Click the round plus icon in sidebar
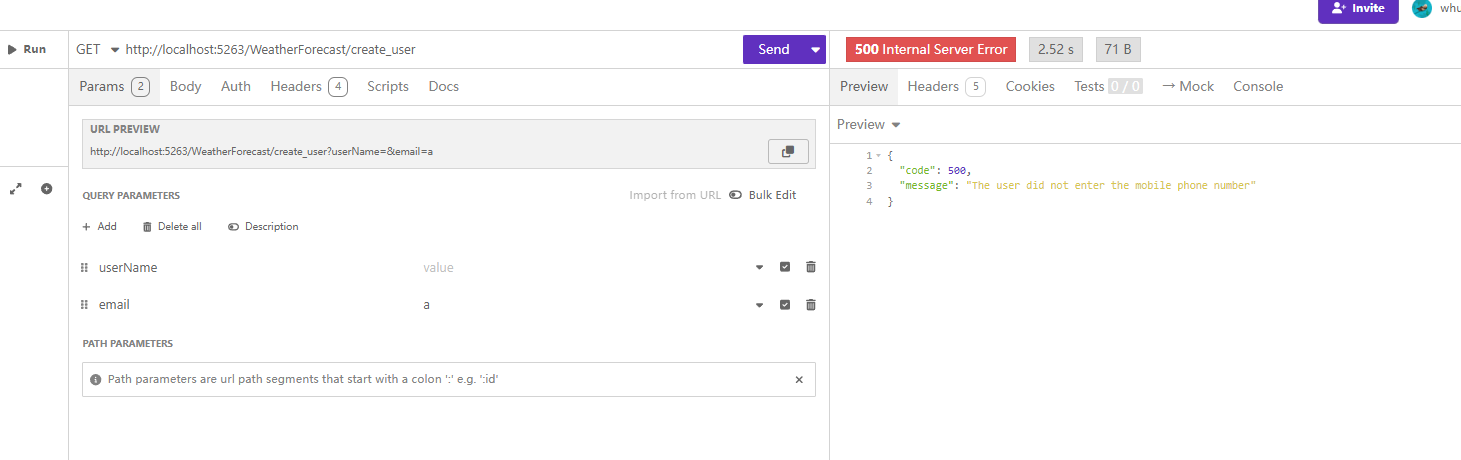The height and width of the screenshot is (460, 1461). click(46, 188)
